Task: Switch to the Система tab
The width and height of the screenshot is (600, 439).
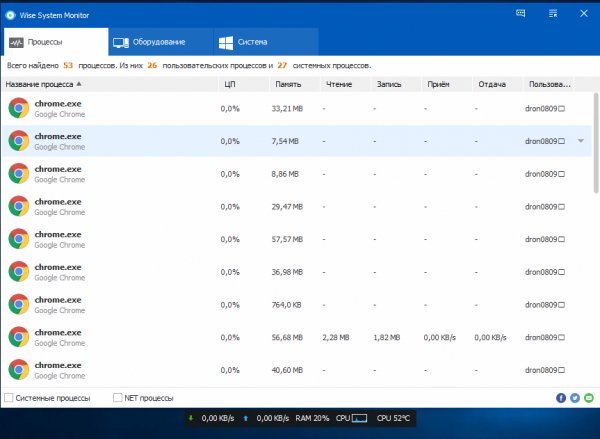Action: [266, 42]
